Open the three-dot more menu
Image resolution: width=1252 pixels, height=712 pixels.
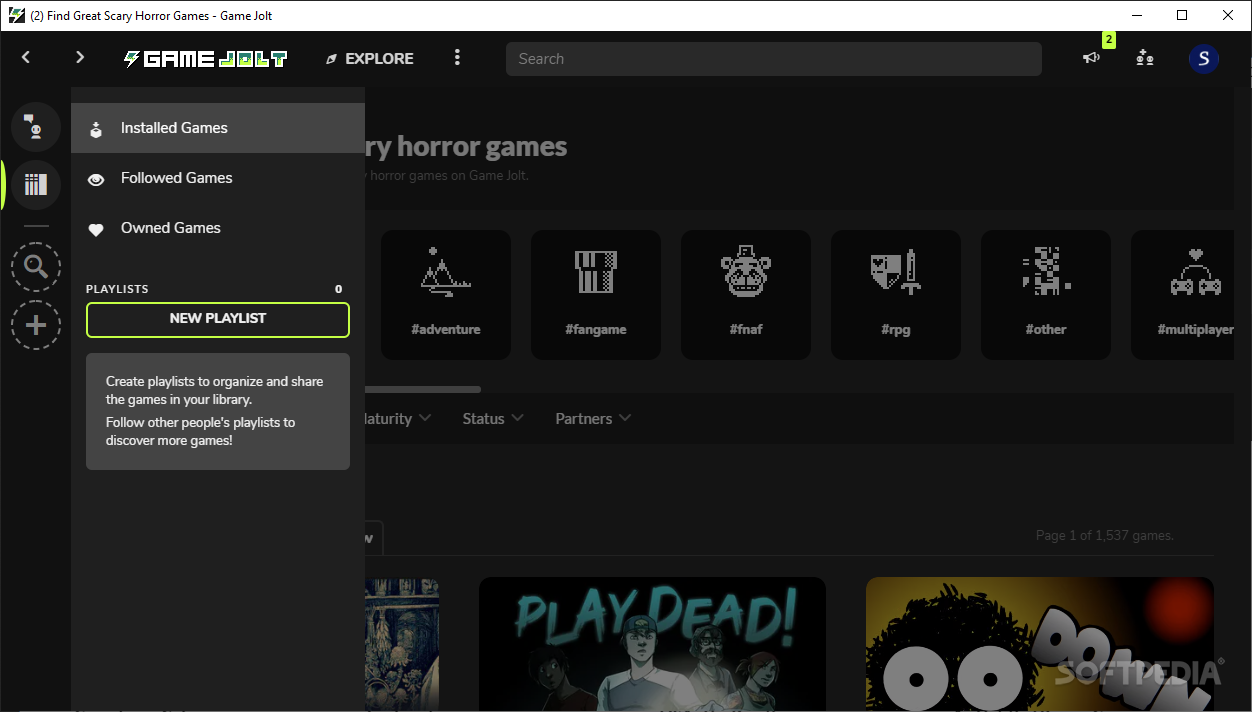tap(457, 58)
